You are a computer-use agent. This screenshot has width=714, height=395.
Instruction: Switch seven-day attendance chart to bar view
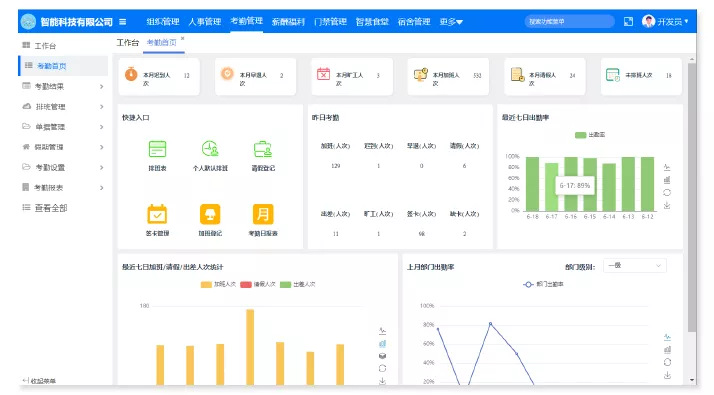667,180
